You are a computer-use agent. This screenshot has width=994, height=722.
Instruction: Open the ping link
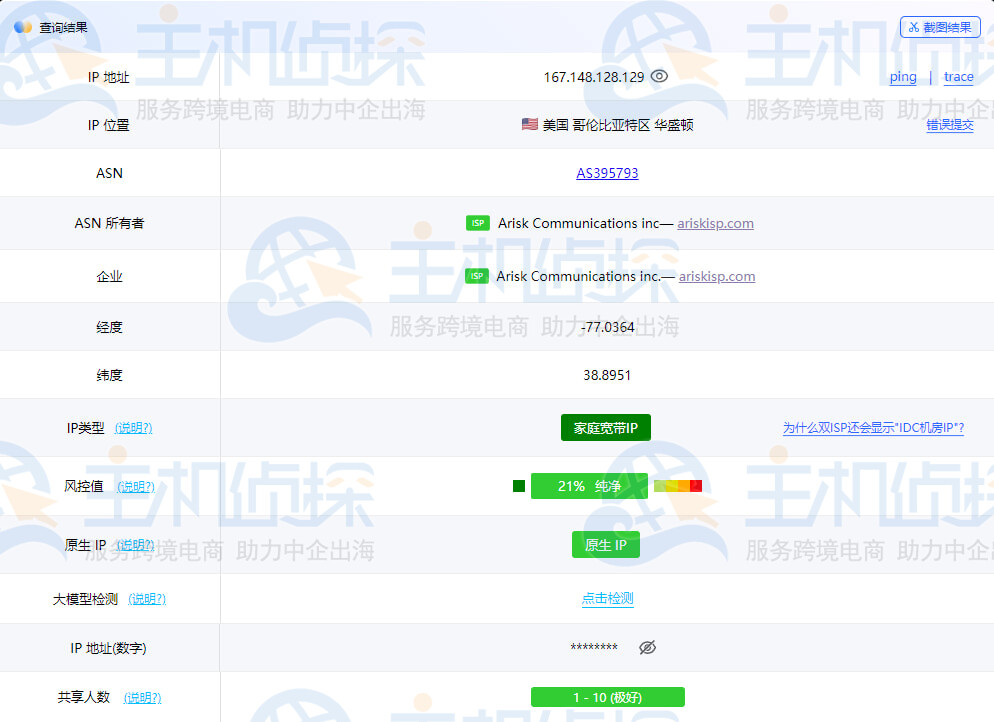(902, 76)
